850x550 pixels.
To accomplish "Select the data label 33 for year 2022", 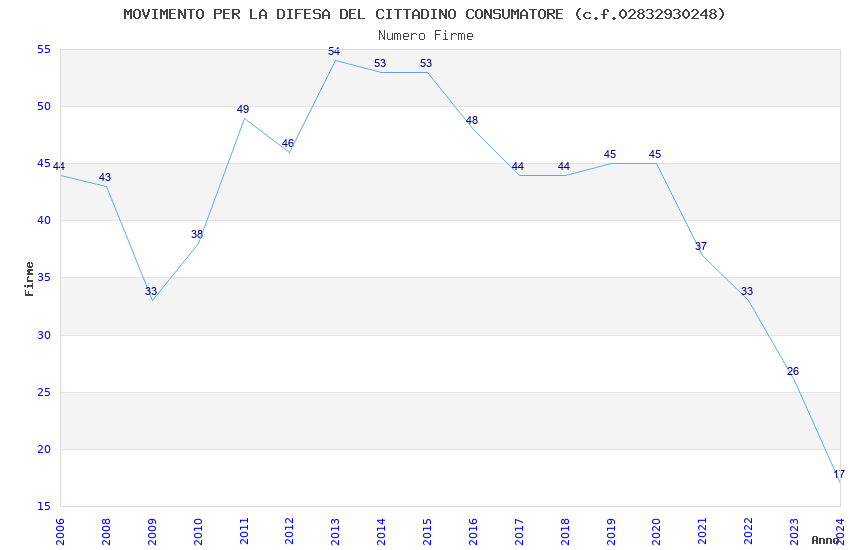I will 747,292.
